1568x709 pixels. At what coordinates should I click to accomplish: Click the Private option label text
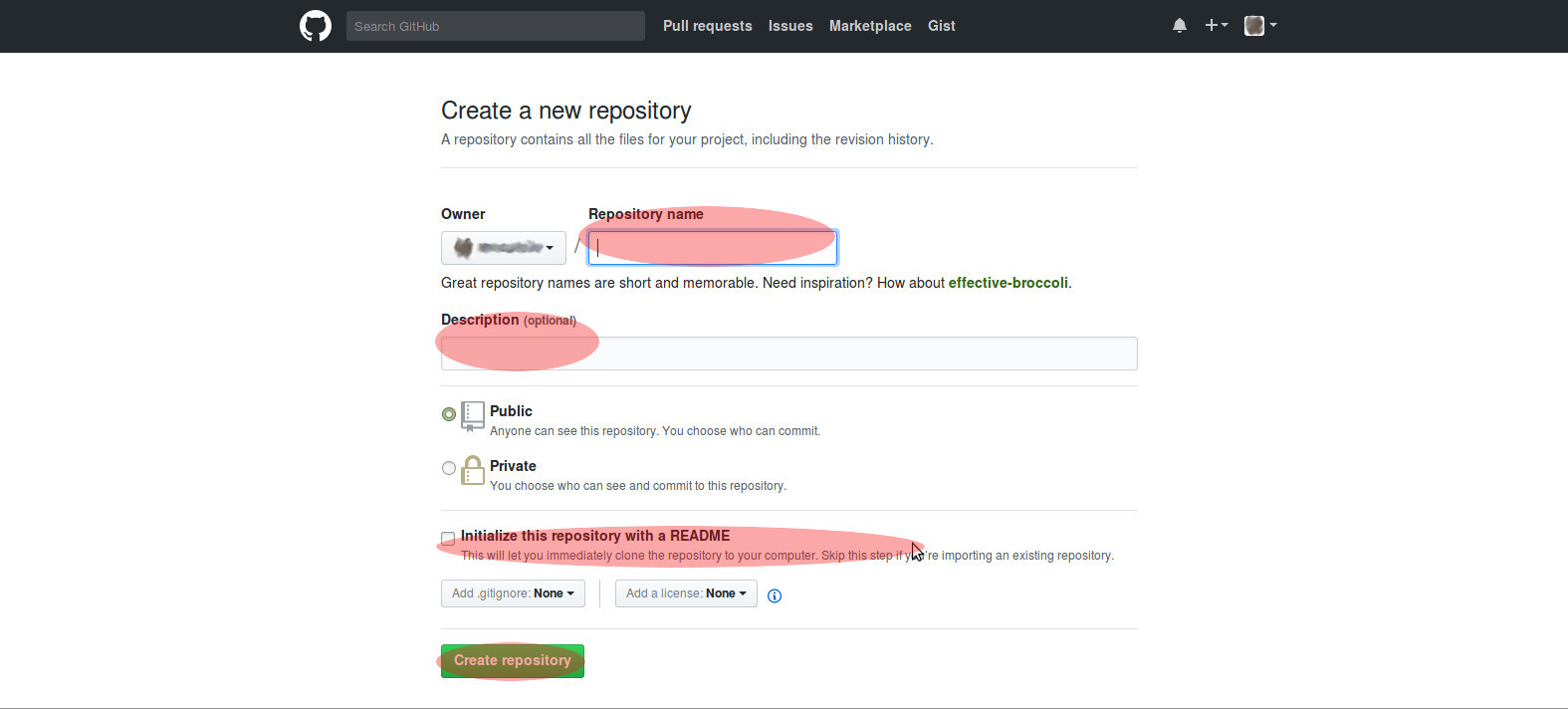513,466
